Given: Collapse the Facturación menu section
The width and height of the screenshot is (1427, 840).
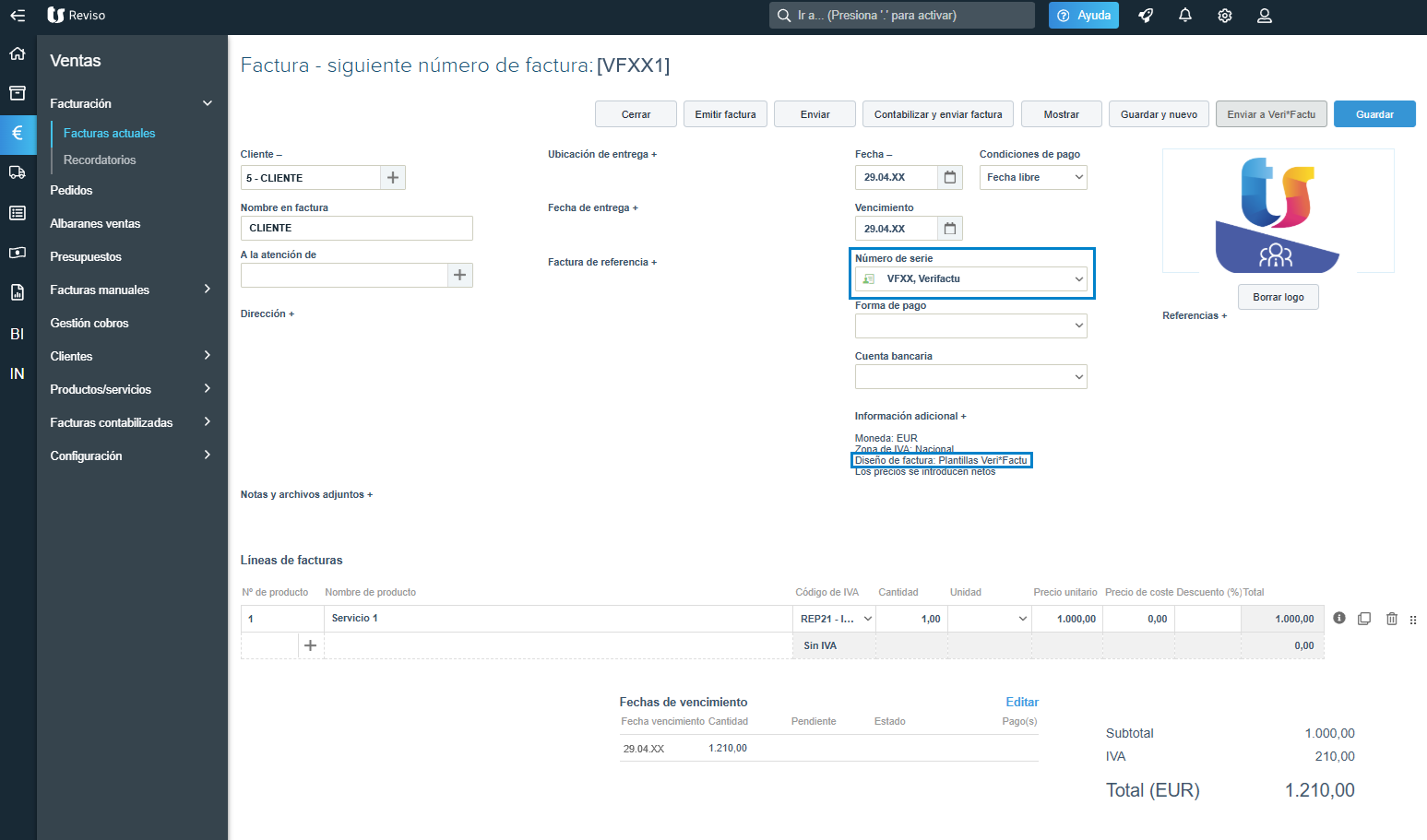Looking at the screenshot, I should [208, 103].
